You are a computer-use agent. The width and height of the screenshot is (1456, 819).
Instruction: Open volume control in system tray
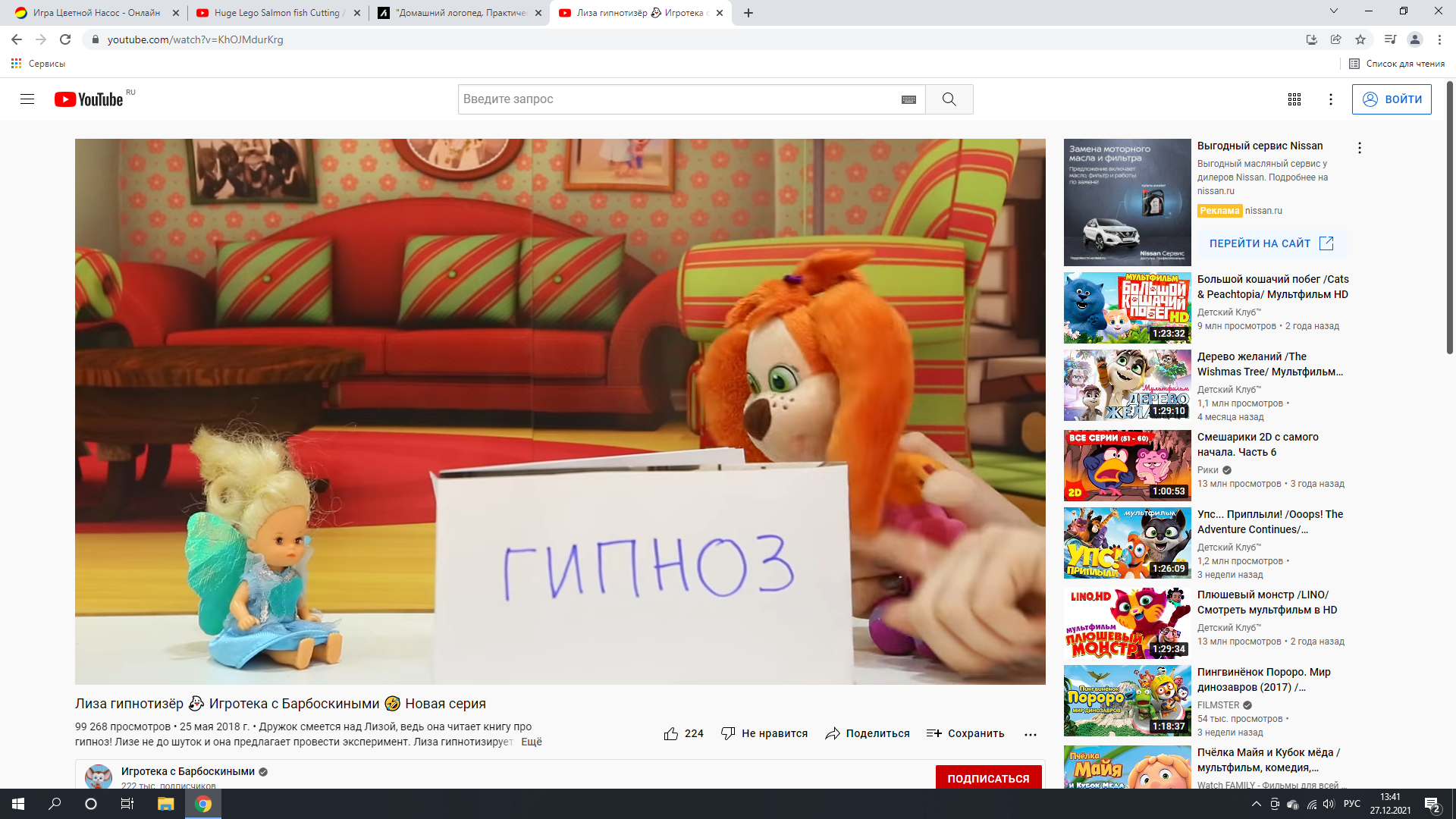tap(1329, 804)
